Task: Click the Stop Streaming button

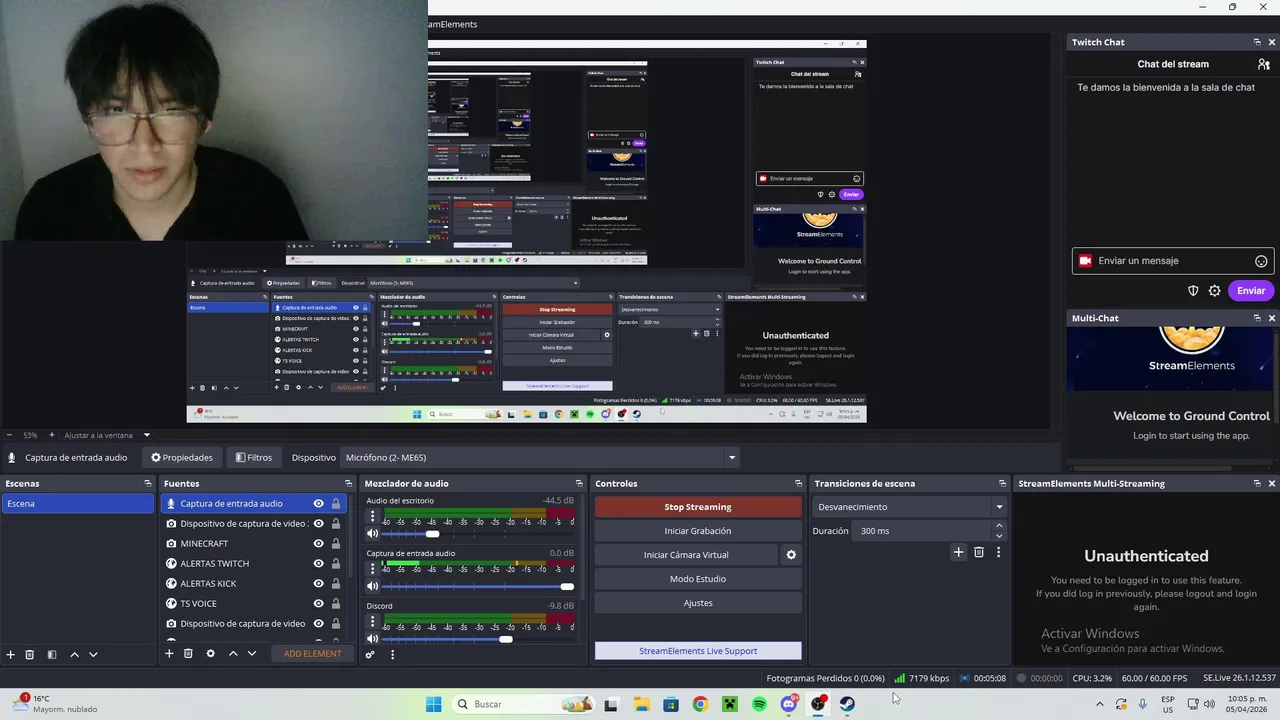Action: coord(698,507)
